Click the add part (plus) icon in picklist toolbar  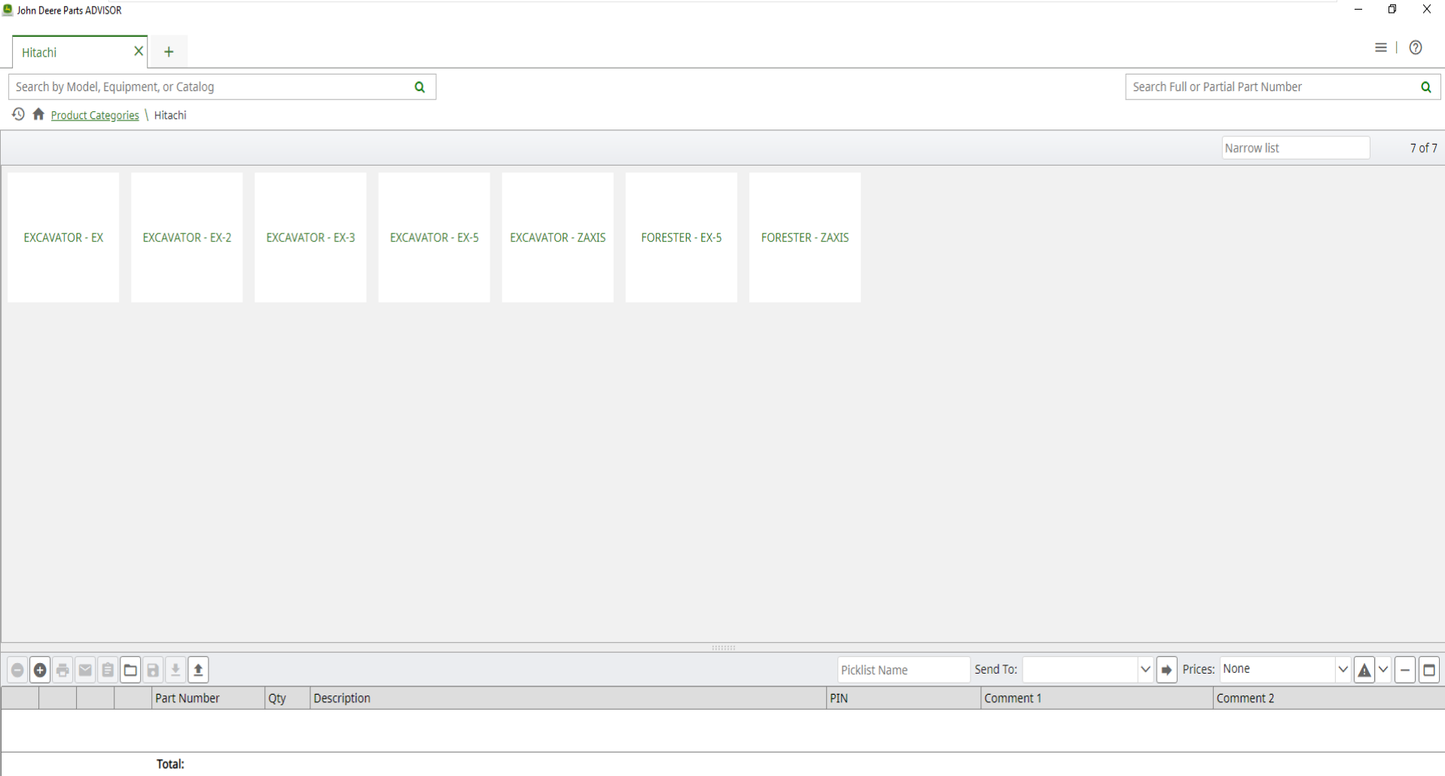(x=40, y=670)
